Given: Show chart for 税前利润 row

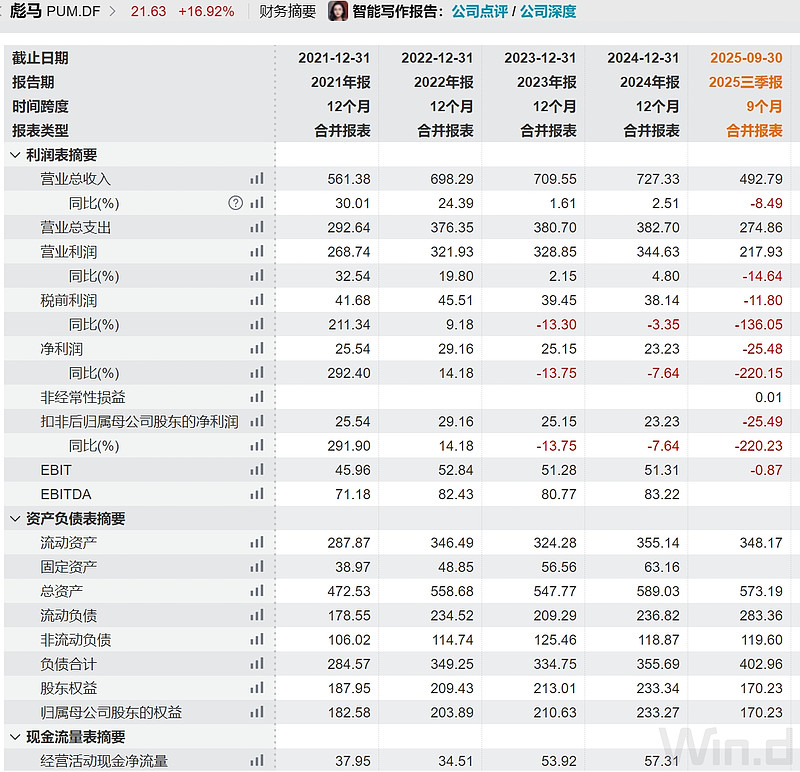Looking at the screenshot, I should [257, 300].
